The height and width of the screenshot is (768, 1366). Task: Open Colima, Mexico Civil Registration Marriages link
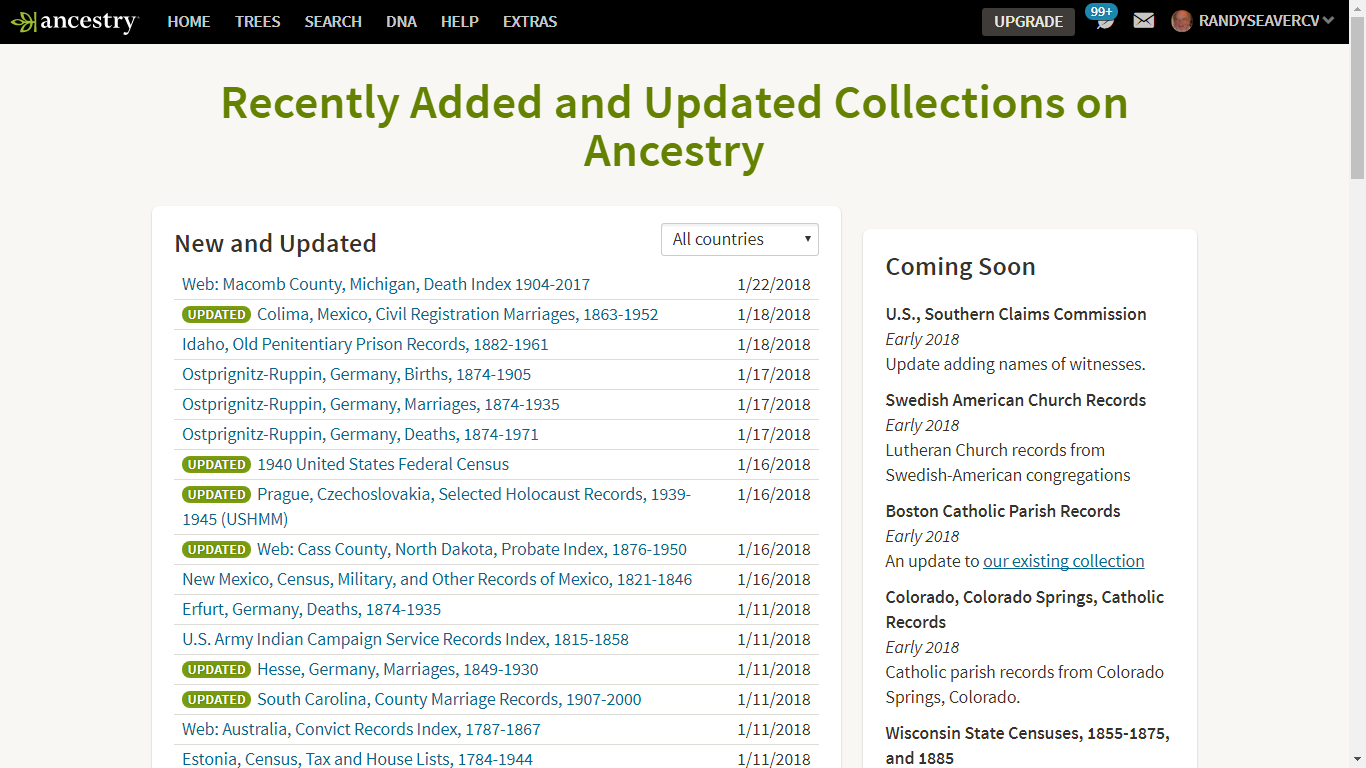pyautogui.click(x=458, y=314)
